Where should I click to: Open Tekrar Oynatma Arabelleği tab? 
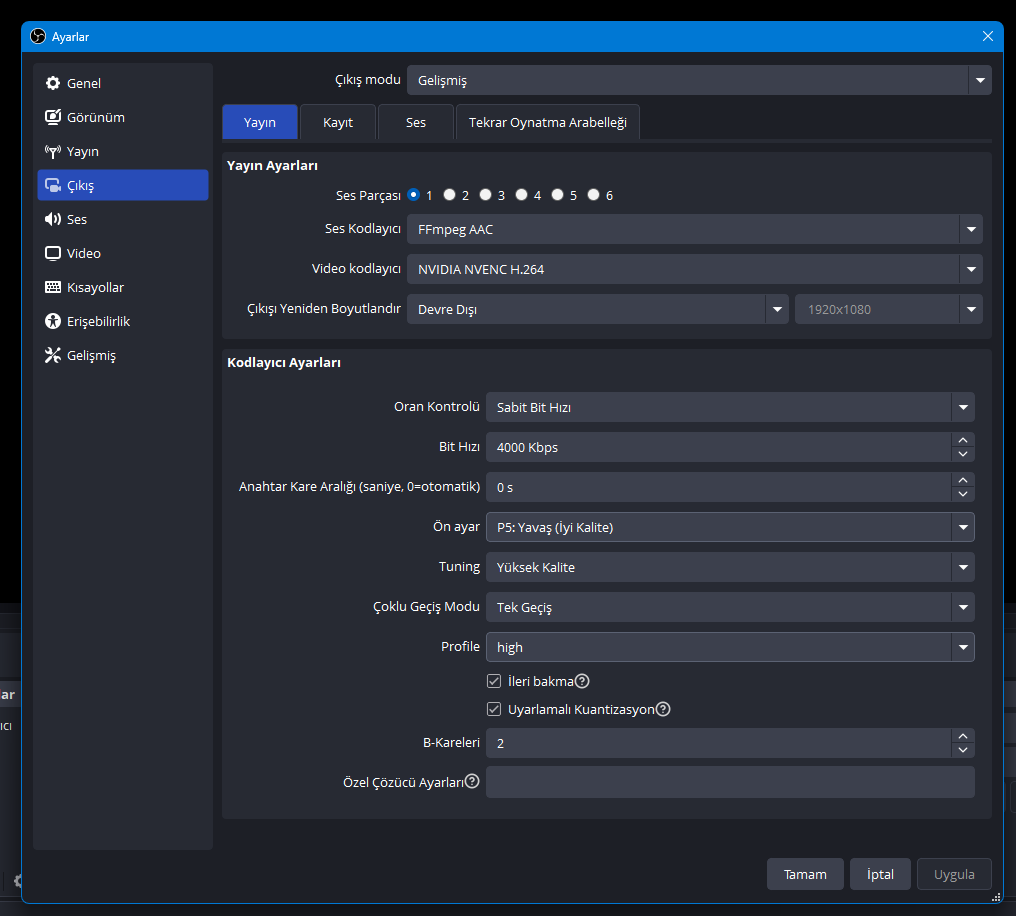click(x=547, y=122)
